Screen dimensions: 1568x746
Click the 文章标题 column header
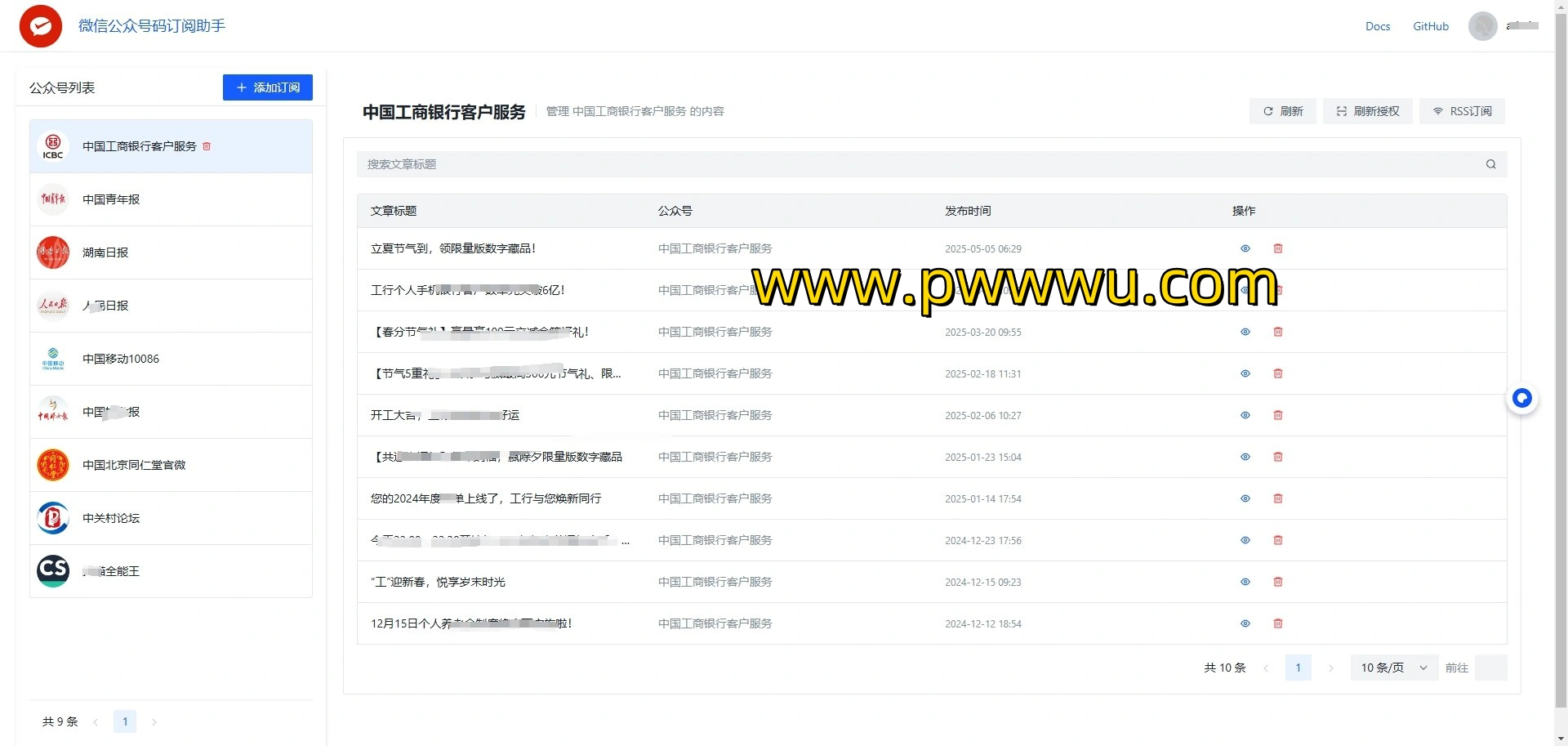(394, 211)
